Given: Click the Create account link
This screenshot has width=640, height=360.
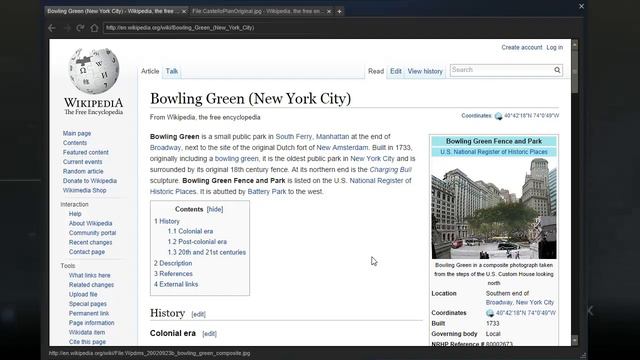Looking at the screenshot, I should click(x=522, y=47).
